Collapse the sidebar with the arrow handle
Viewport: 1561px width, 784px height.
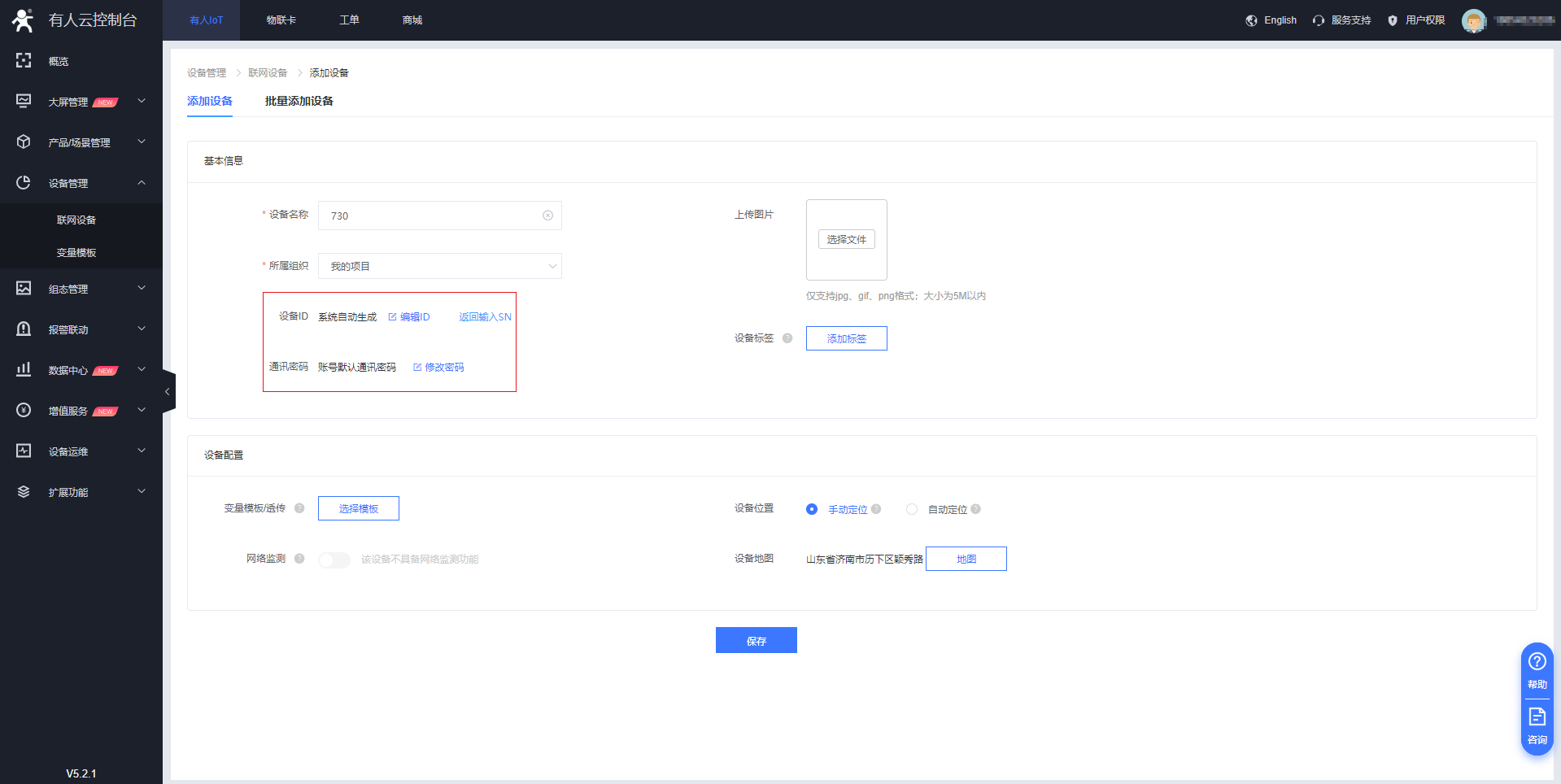click(x=168, y=391)
